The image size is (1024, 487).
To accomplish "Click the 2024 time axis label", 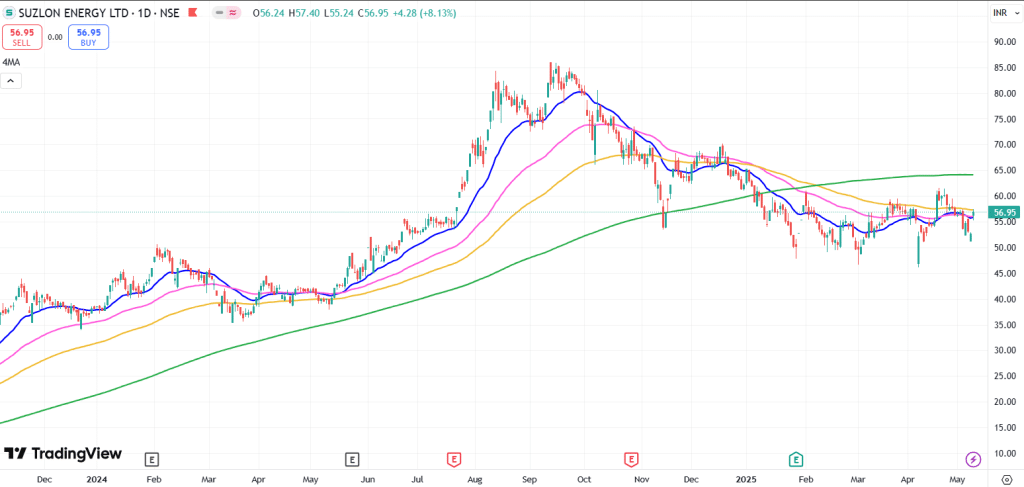I will (95, 479).
